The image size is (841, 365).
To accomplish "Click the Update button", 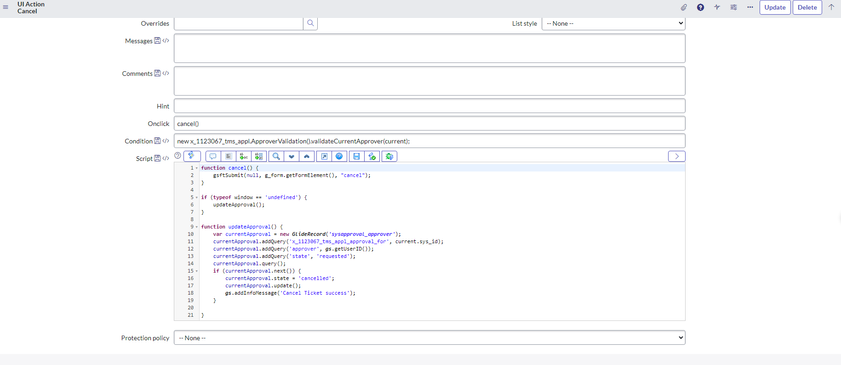I will pyautogui.click(x=774, y=8).
